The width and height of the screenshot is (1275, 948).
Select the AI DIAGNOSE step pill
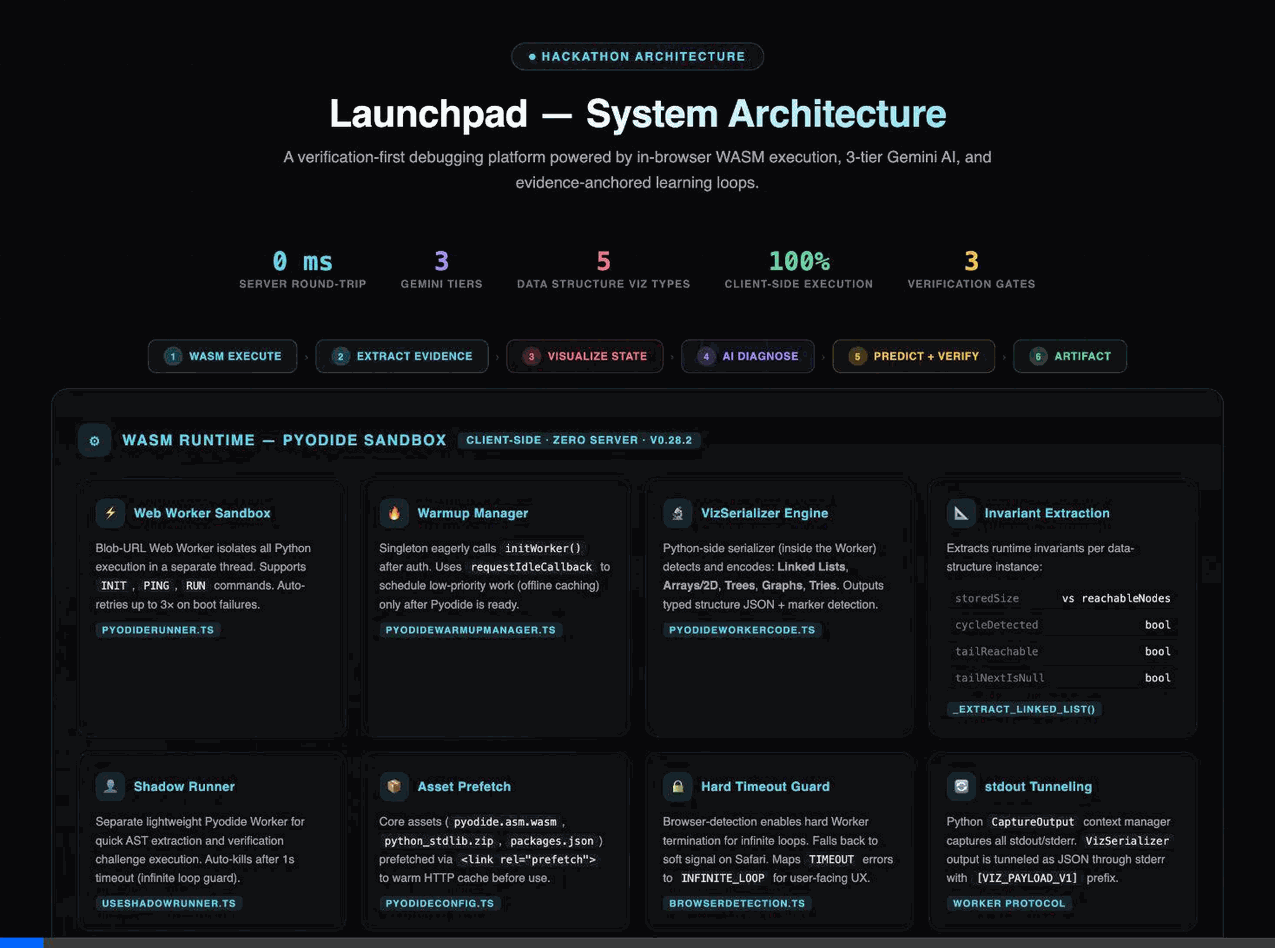point(748,356)
